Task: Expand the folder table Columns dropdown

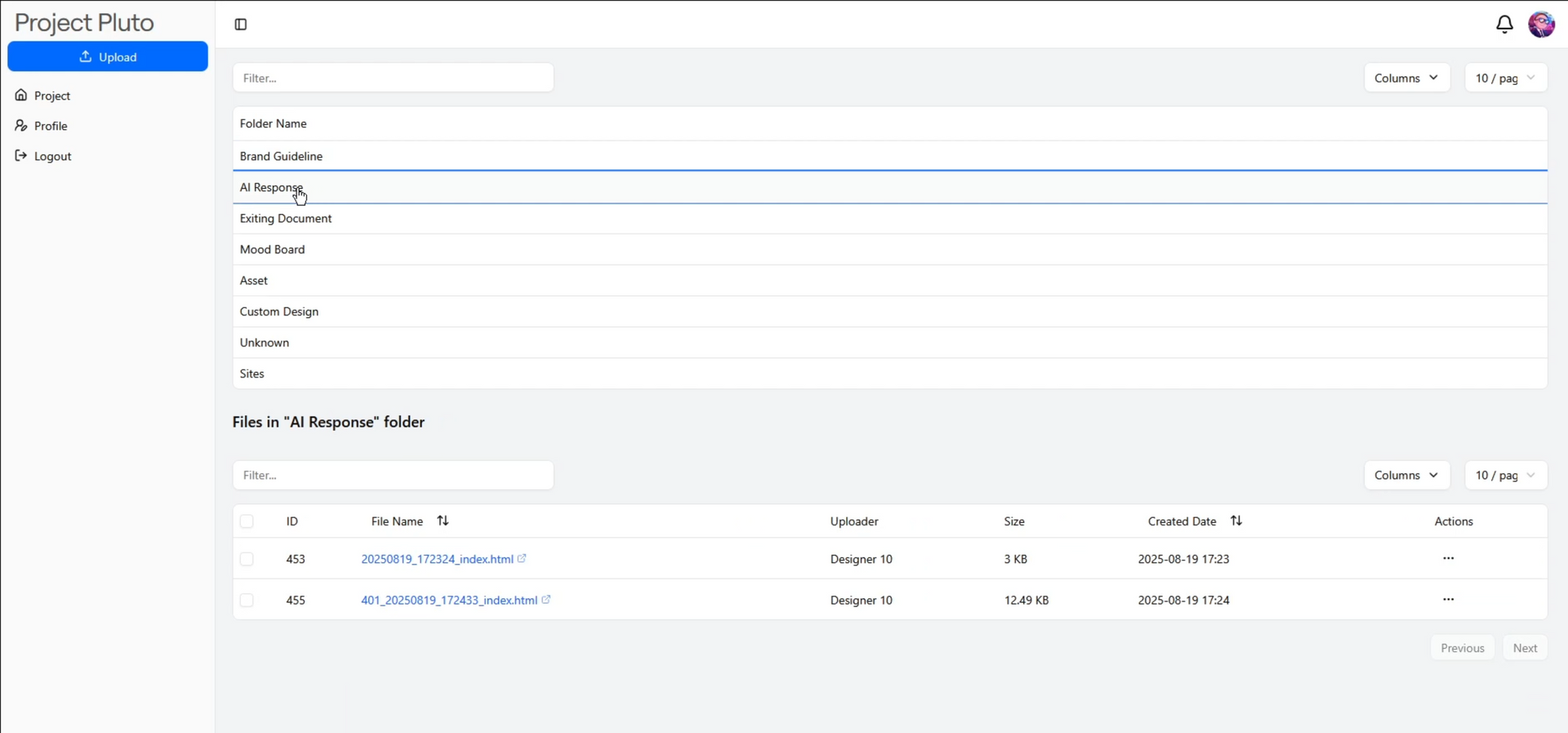Action: point(1406,78)
